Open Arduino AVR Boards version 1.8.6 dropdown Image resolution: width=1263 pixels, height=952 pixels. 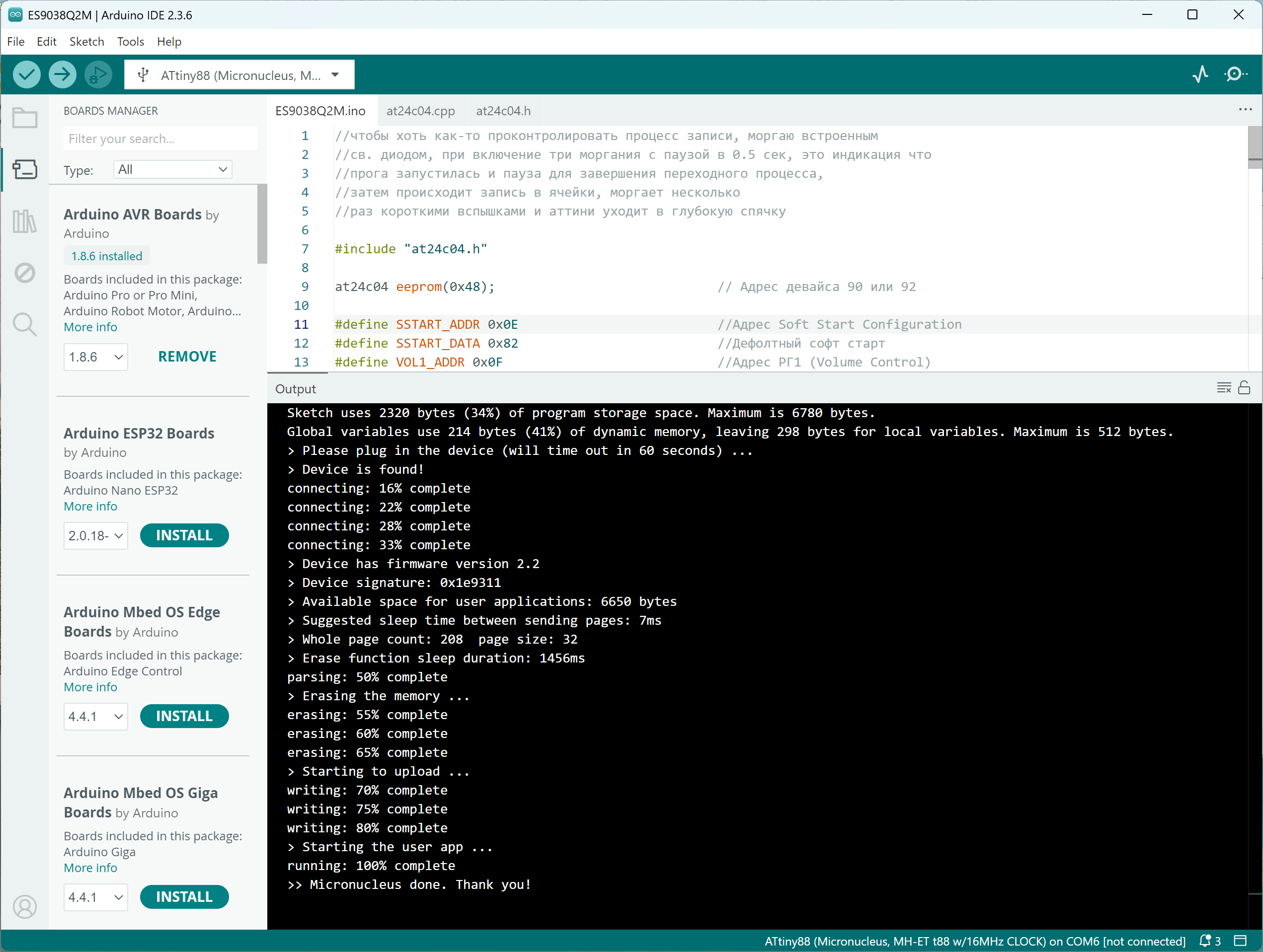[x=95, y=357]
